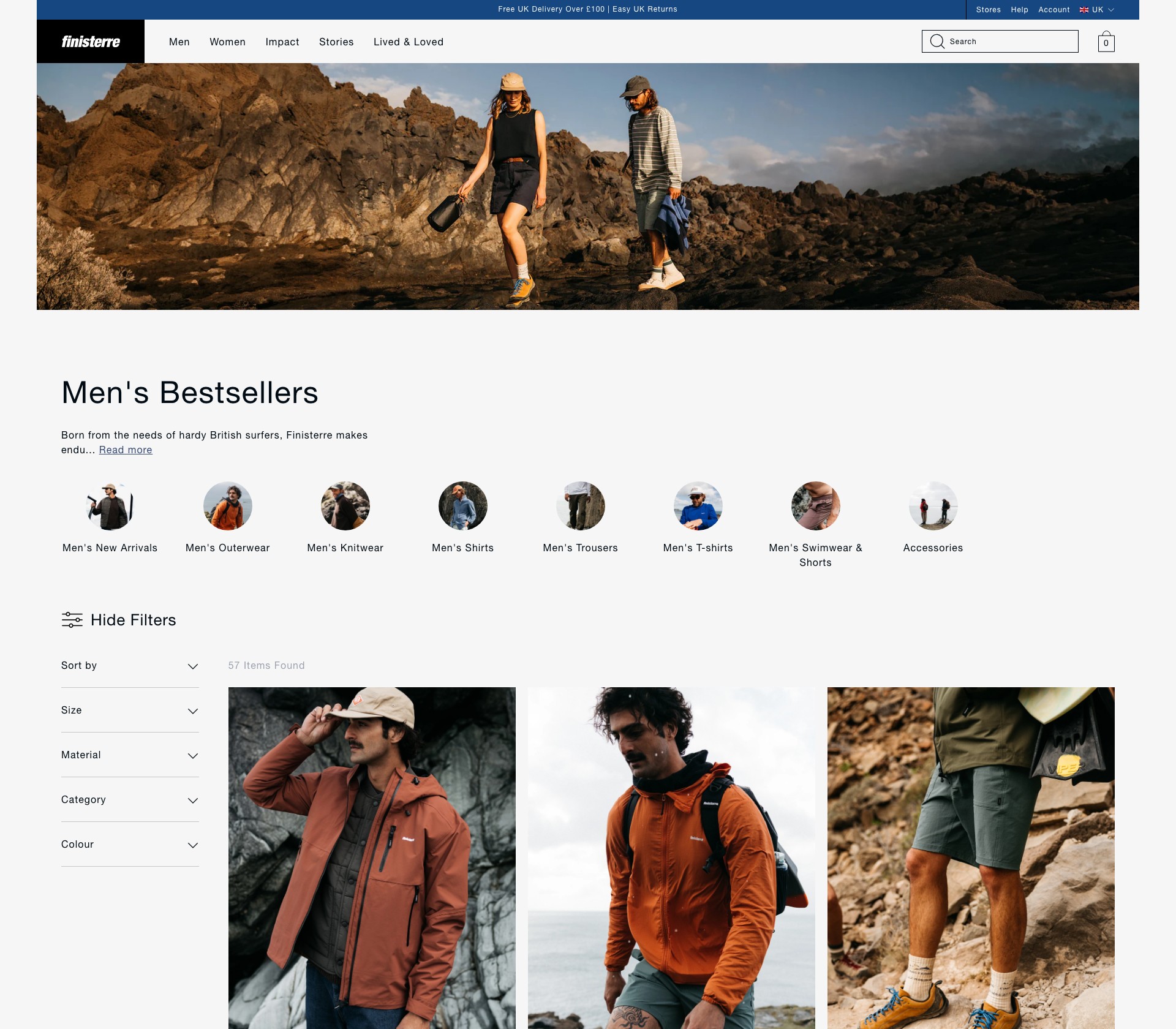Viewport: 1176px width, 1029px height.
Task: Expand the Material filter
Action: [130, 755]
